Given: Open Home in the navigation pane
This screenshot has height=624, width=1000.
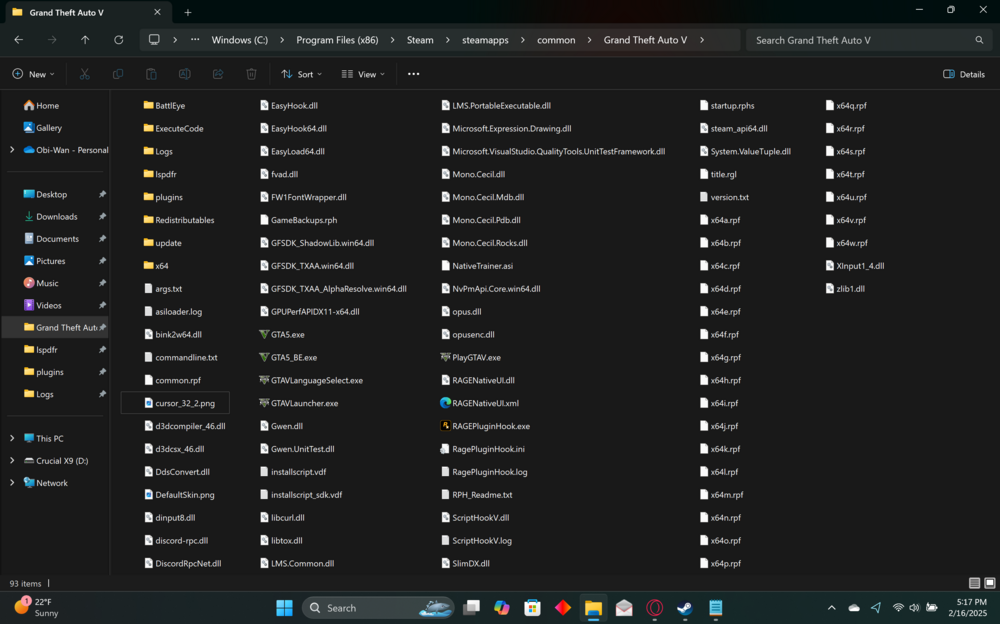Looking at the screenshot, I should click(42, 105).
